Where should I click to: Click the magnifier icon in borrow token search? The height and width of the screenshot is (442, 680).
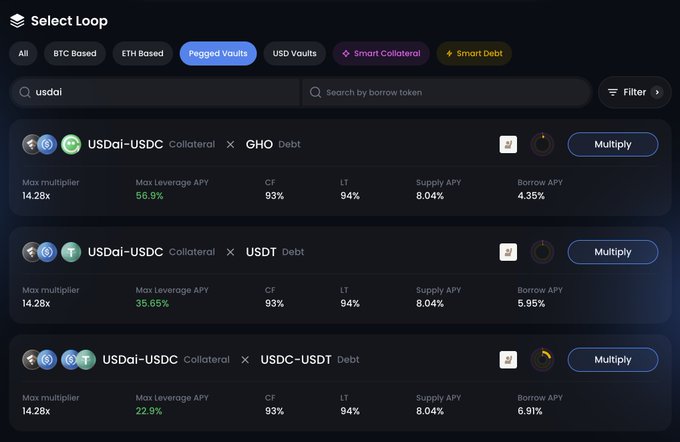click(315, 92)
